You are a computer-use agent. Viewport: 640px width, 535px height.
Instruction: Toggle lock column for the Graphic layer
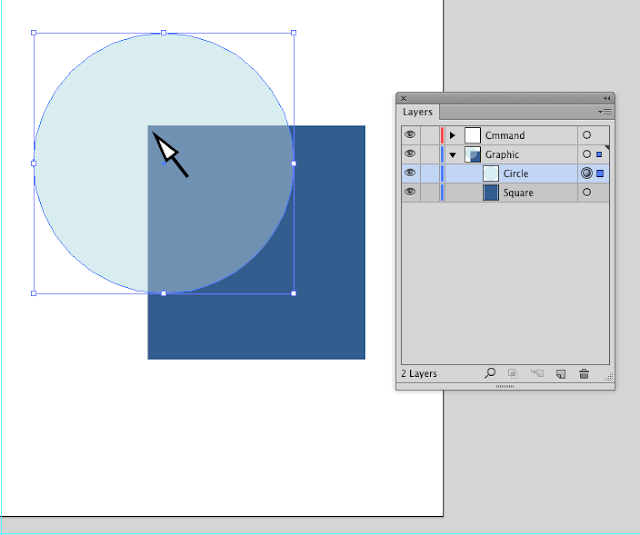click(429, 154)
